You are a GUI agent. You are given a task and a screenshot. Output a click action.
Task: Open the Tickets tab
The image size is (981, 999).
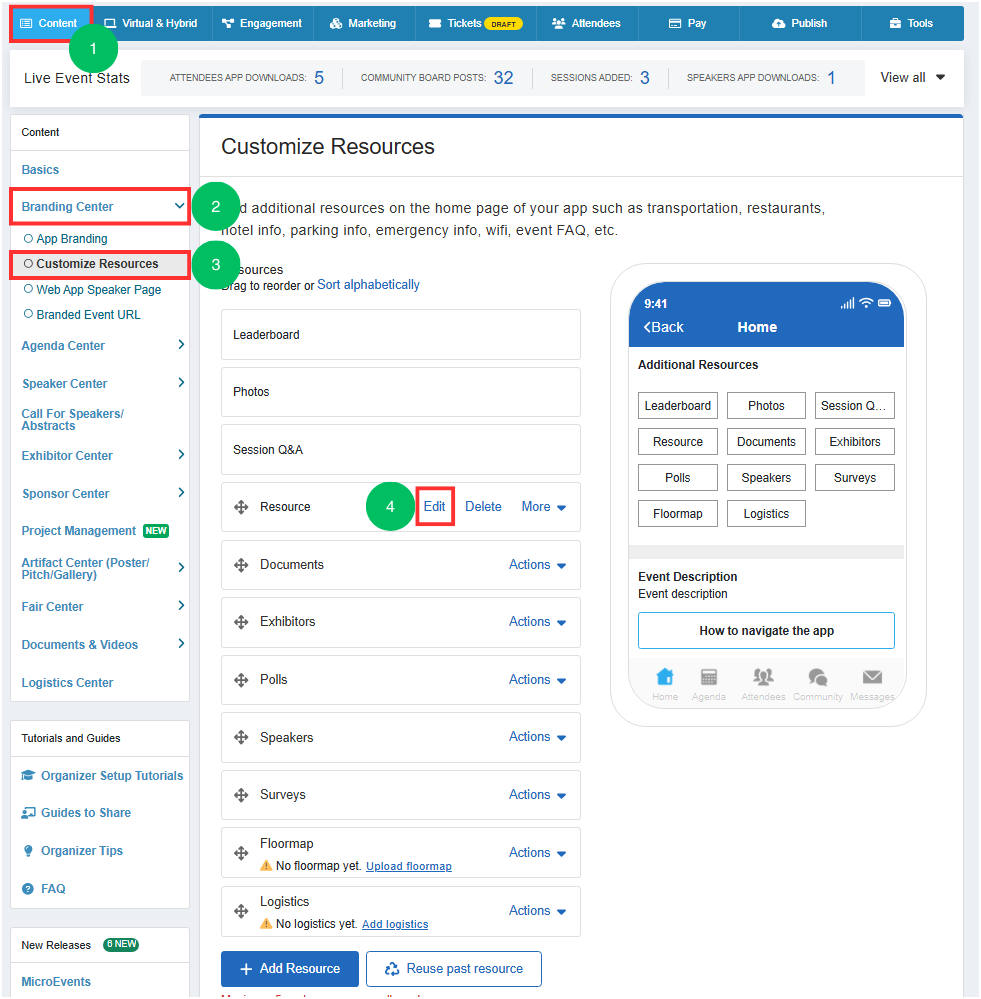pos(475,24)
